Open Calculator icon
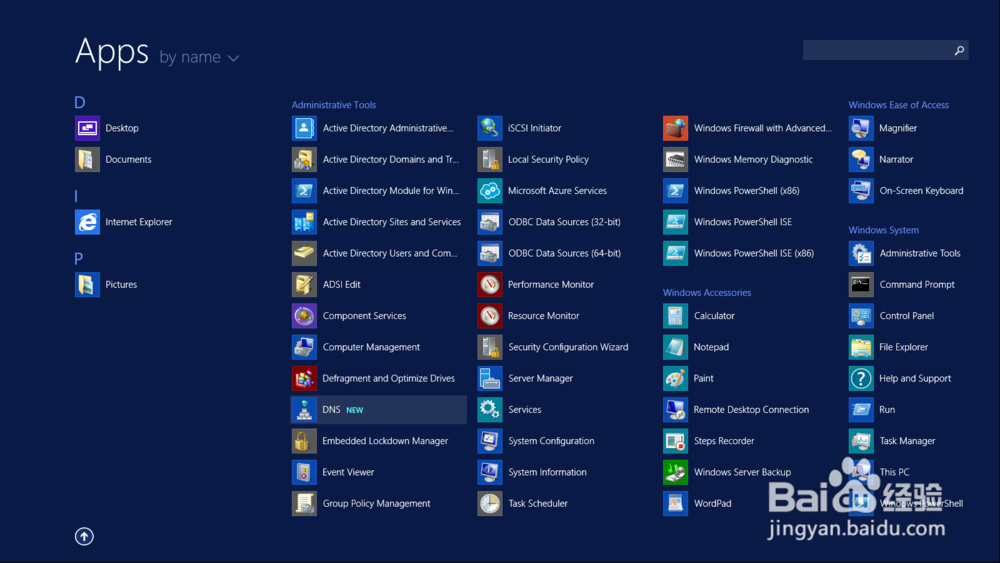This screenshot has width=1000, height=563. [675, 316]
